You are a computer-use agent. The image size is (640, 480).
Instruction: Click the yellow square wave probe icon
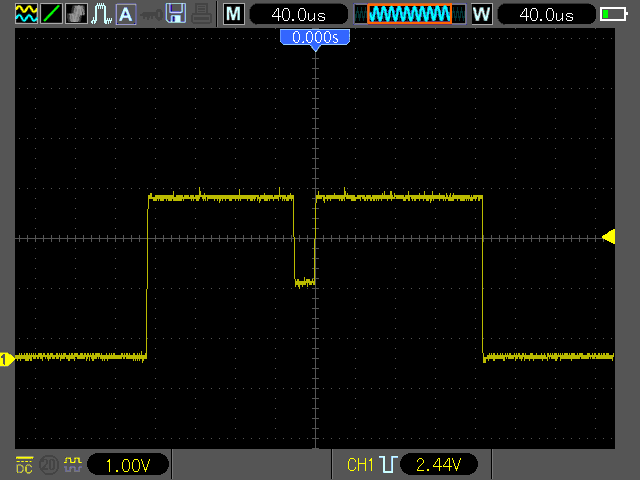point(73,464)
